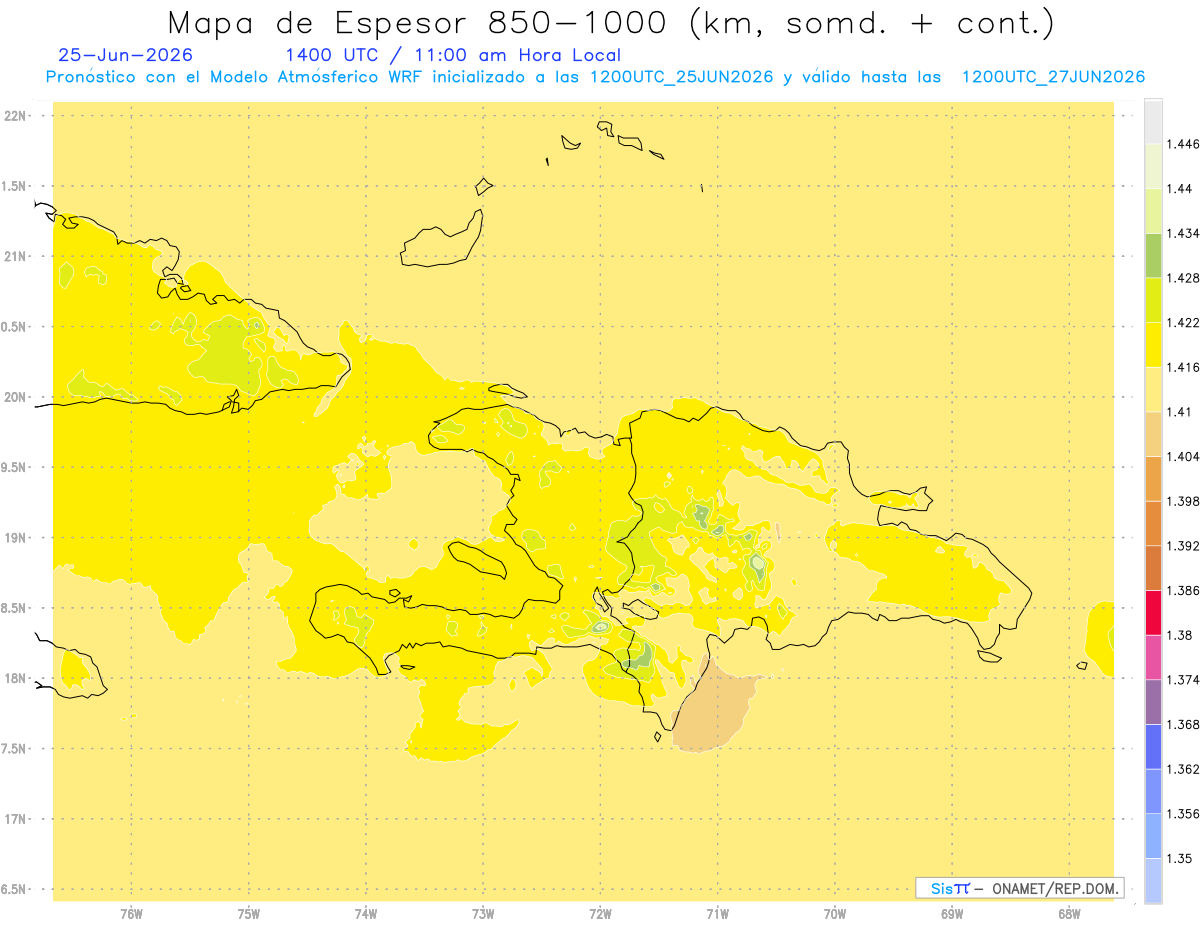Click the dark blue swatch between 1.362 and 1.368
The width and height of the screenshot is (1200, 927).
(1153, 746)
